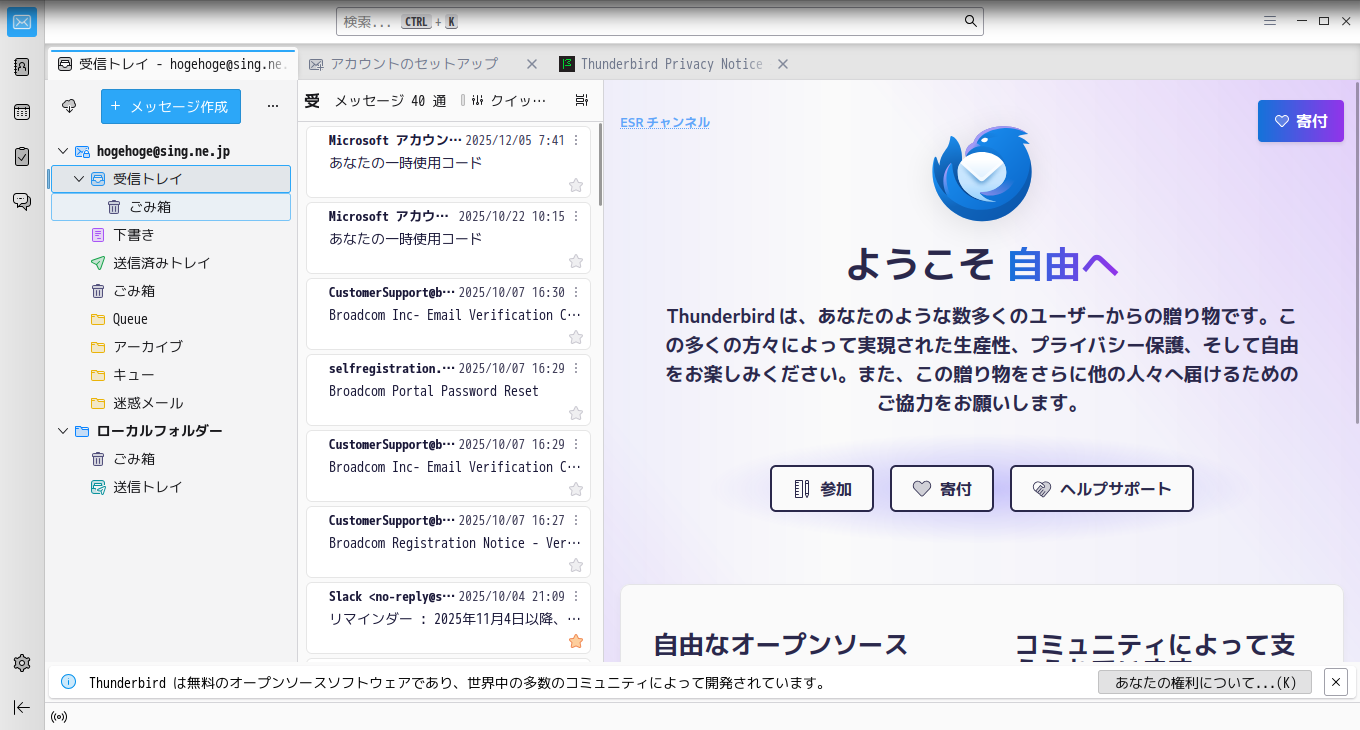
Task: Click あなたの権利について...(K) button
Action: [1205, 682]
